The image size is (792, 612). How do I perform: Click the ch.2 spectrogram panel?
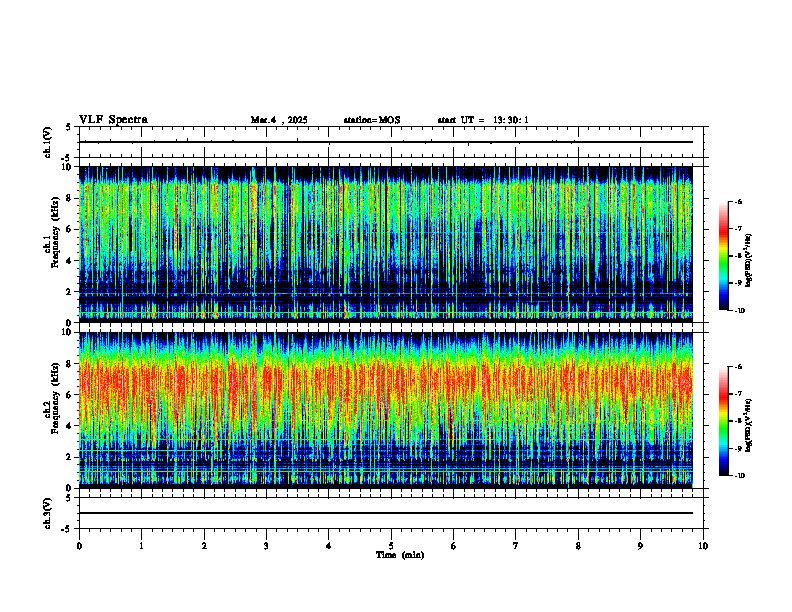coord(386,410)
